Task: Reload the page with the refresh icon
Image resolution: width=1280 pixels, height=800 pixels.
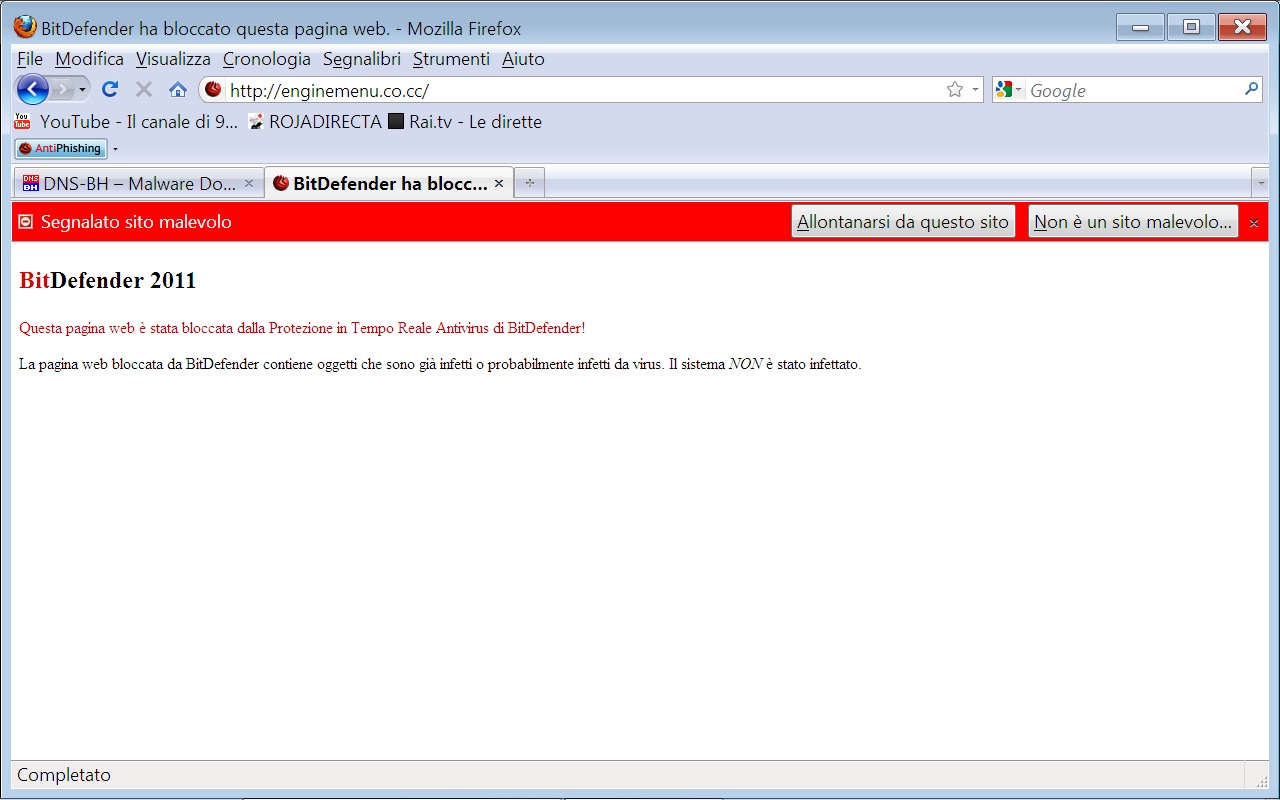Action: [x=110, y=90]
